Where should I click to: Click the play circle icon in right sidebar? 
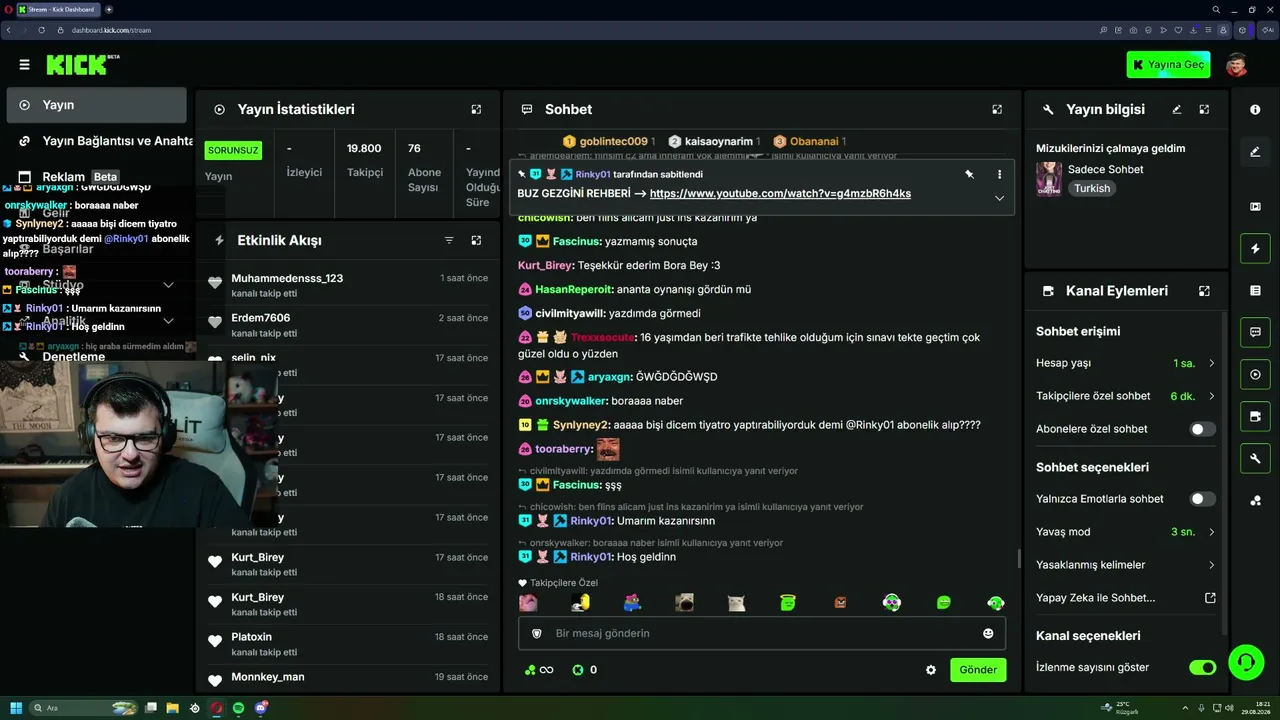pos(1255,374)
